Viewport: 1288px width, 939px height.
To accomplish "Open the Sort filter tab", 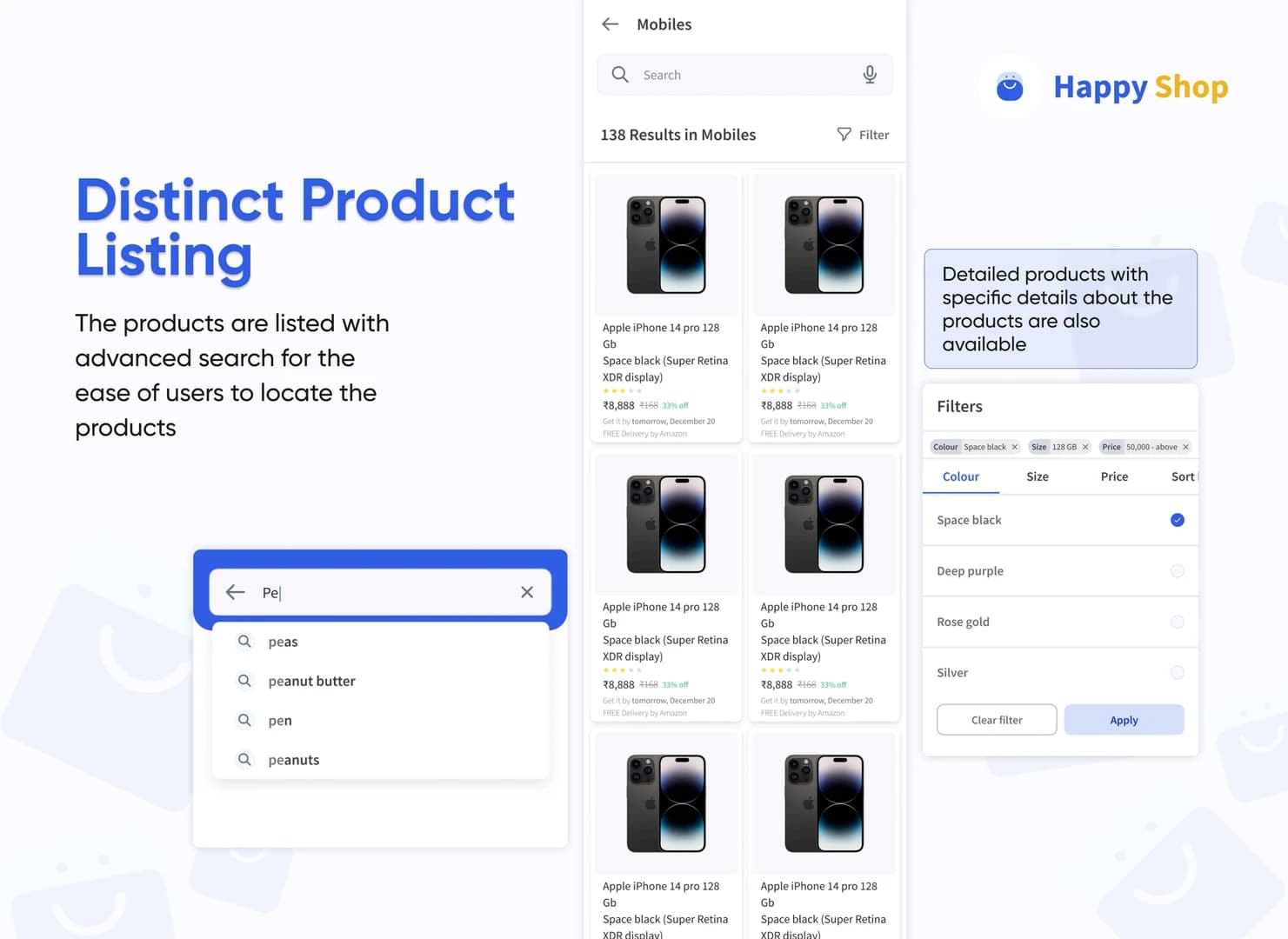I will pos(1183,476).
